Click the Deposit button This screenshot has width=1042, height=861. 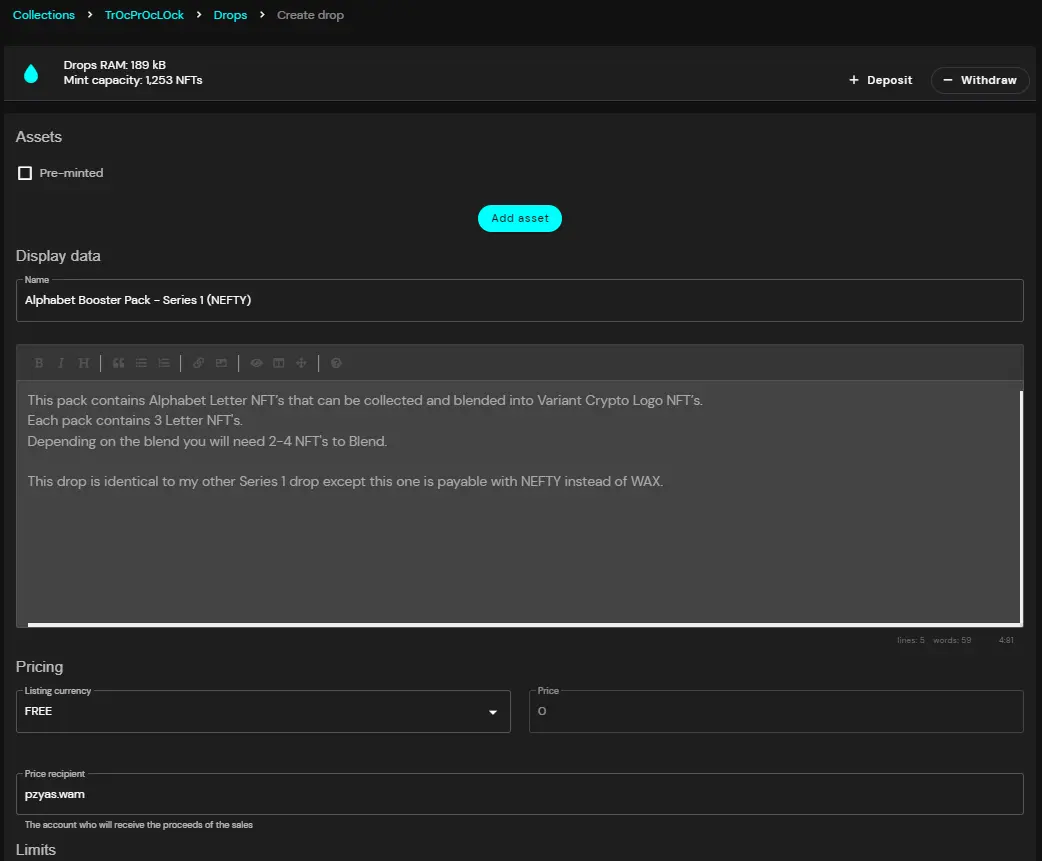(x=881, y=80)
